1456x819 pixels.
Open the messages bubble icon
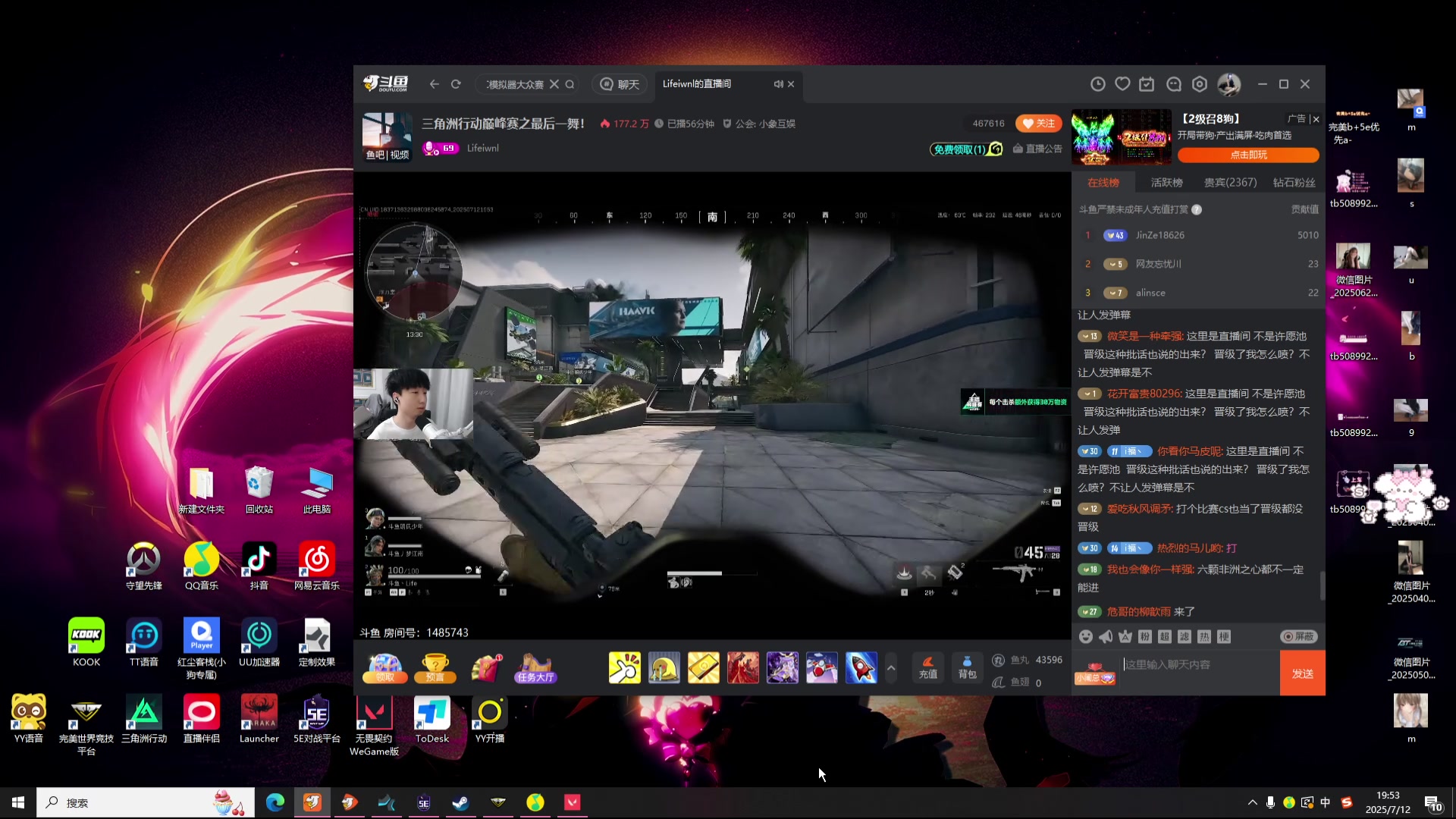click(1174, 84)
